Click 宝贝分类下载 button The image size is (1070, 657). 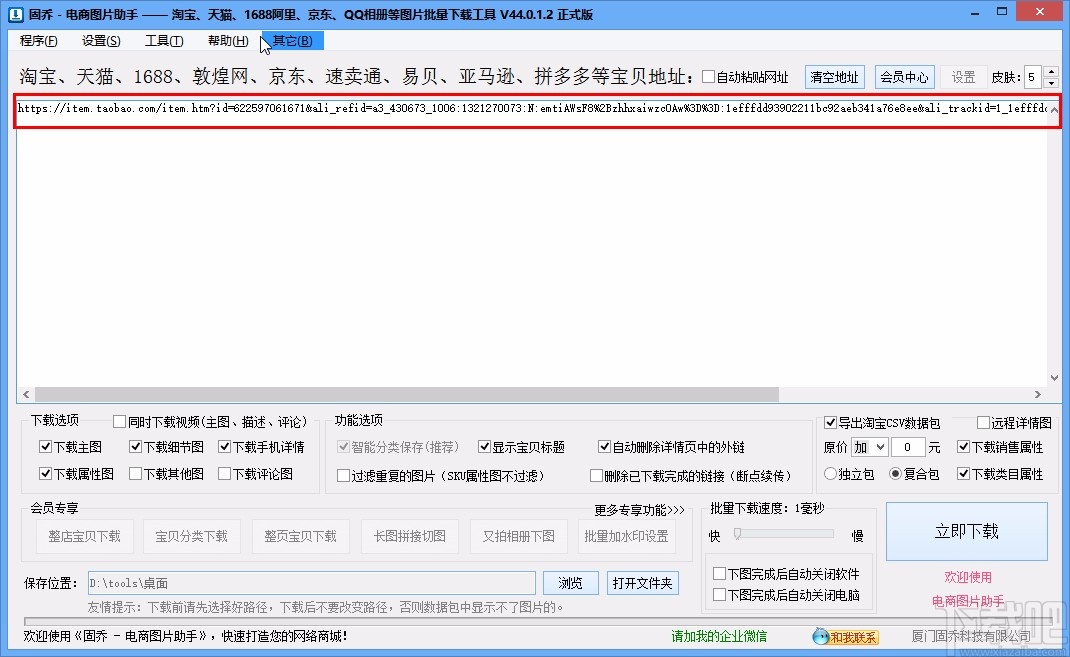coord(192,536)
